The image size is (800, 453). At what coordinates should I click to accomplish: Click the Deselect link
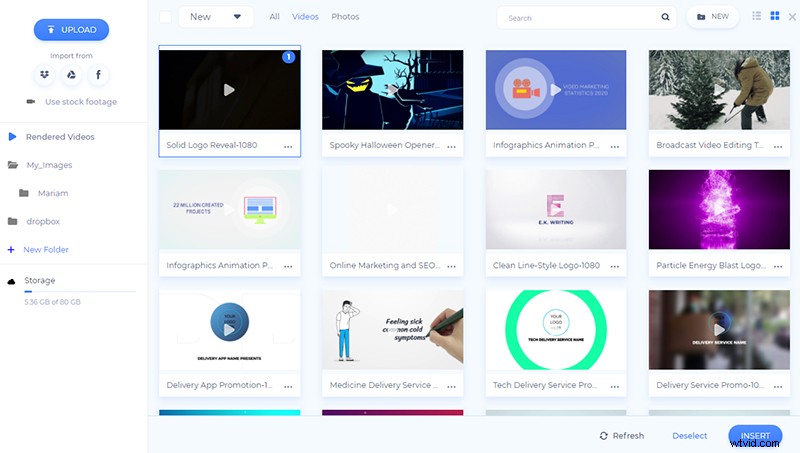(x=689, y=436)
